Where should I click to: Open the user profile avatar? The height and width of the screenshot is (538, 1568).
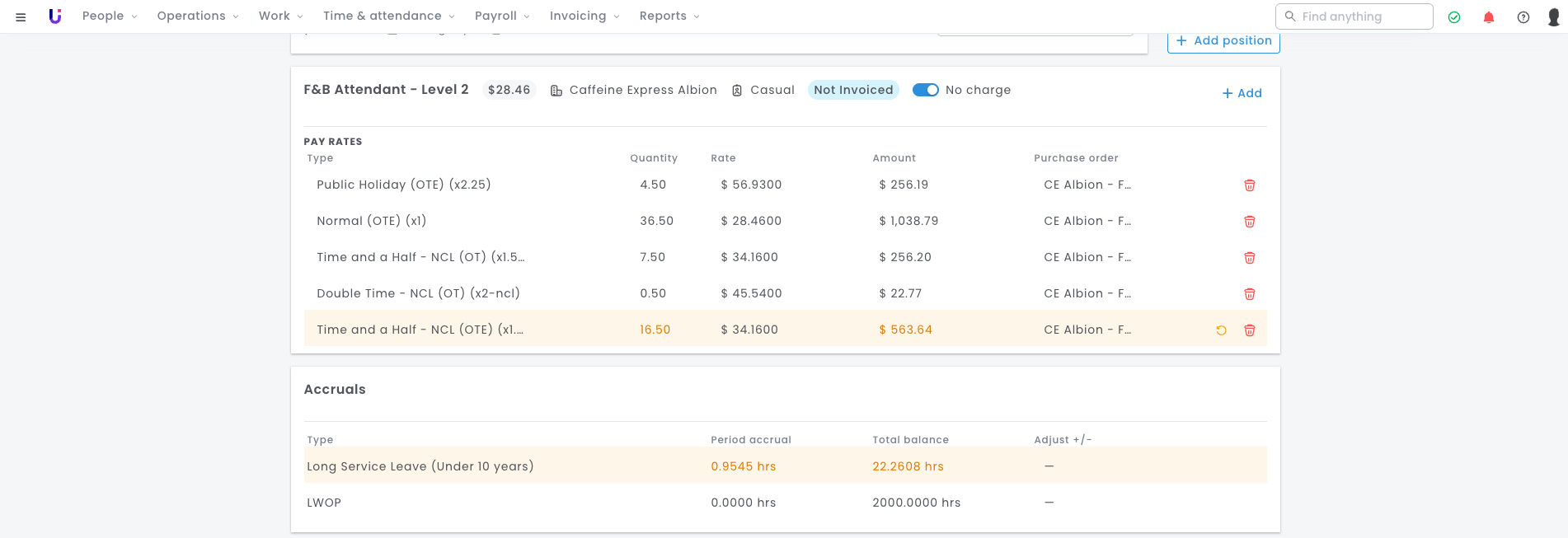[1554, 16]
